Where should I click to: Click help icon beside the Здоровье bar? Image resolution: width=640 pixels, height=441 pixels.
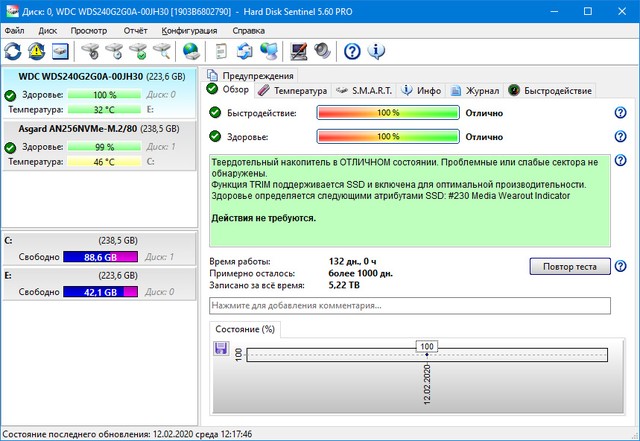pos(620,136)
